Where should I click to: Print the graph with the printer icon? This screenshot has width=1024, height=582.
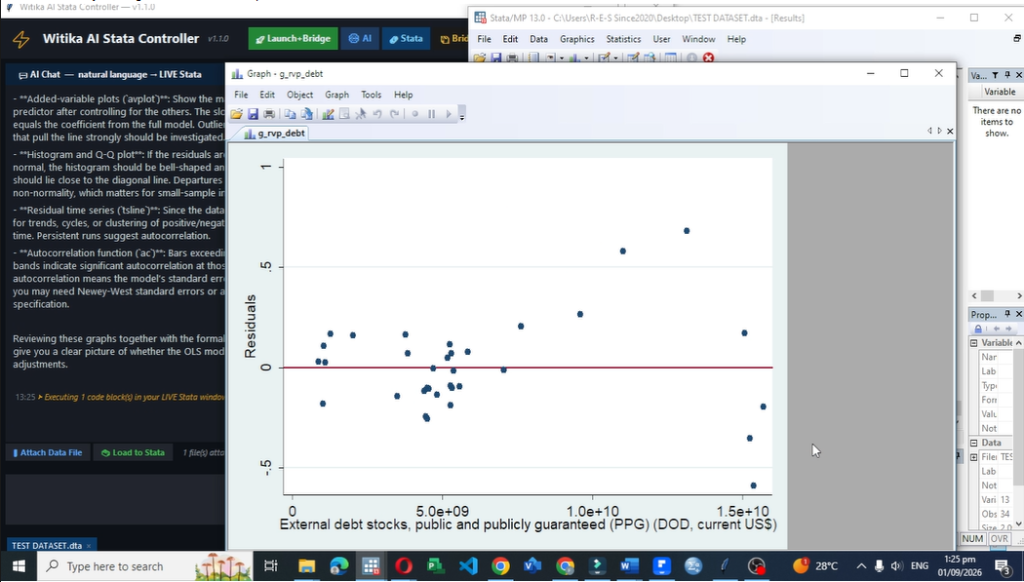tap(268, 114)
